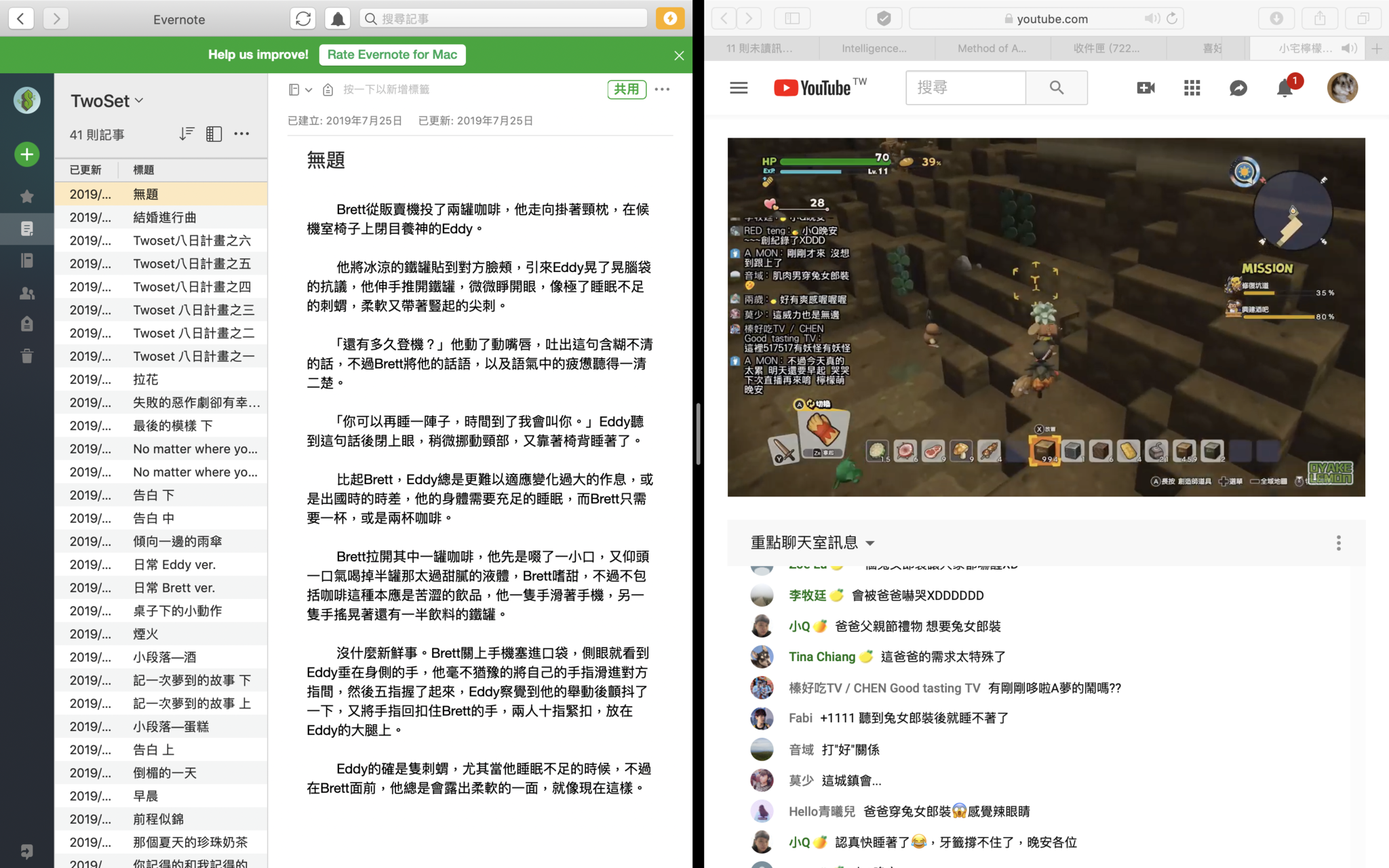Go forward in Evernote navigation
The image size is (1389, 868).
click(x=56, y=18)
